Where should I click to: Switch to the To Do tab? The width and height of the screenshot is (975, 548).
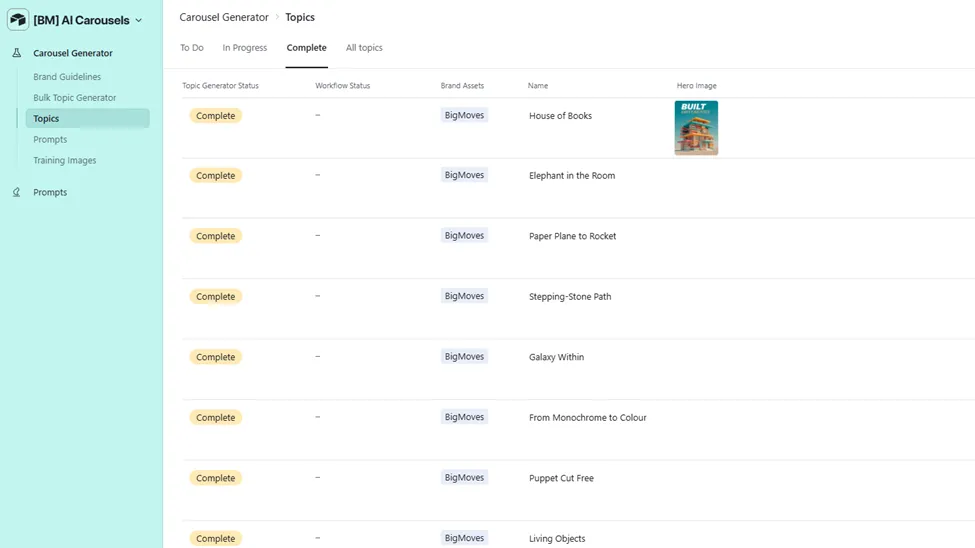[192, 48]
